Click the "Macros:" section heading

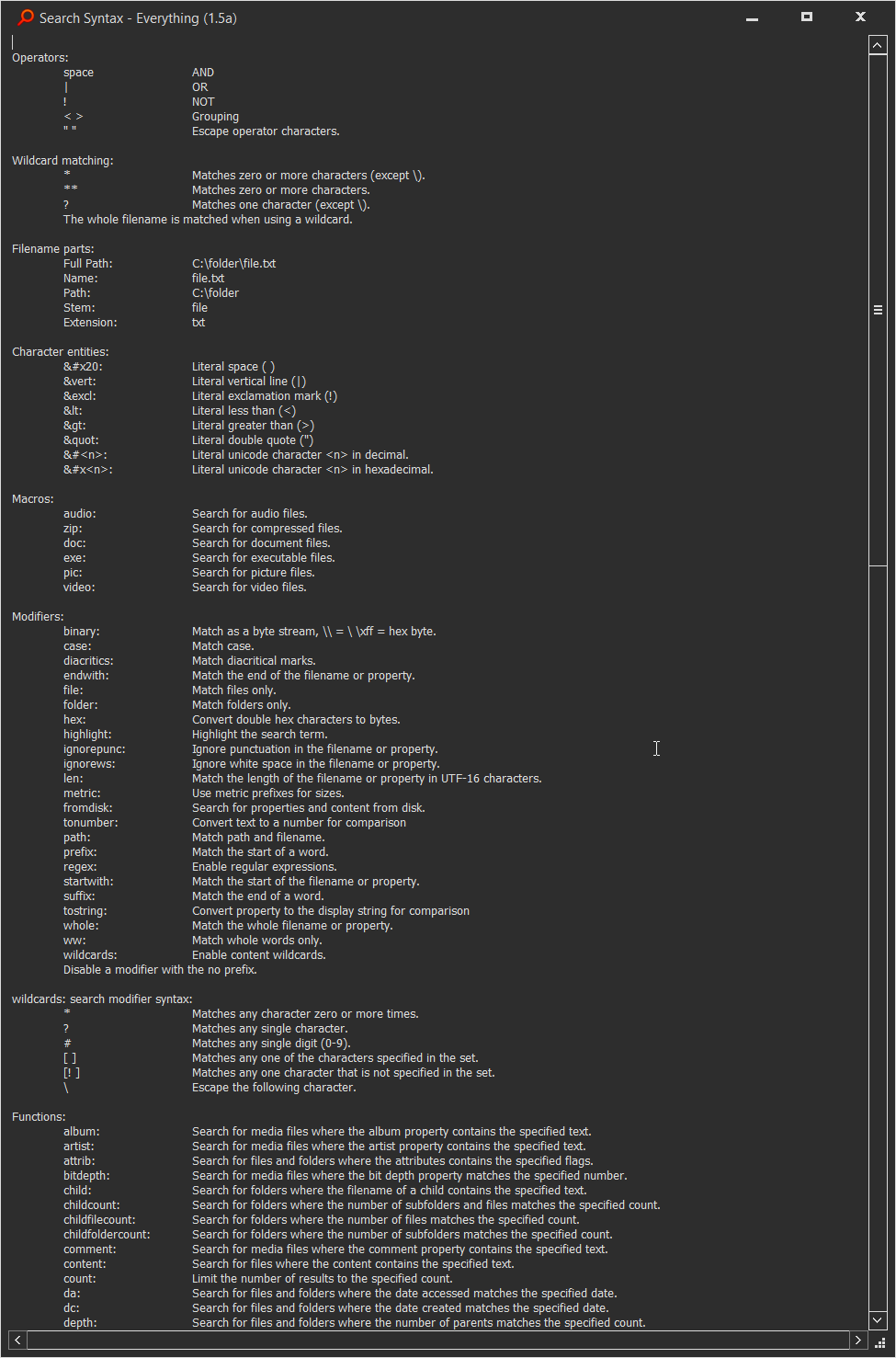tap(33, 499)
